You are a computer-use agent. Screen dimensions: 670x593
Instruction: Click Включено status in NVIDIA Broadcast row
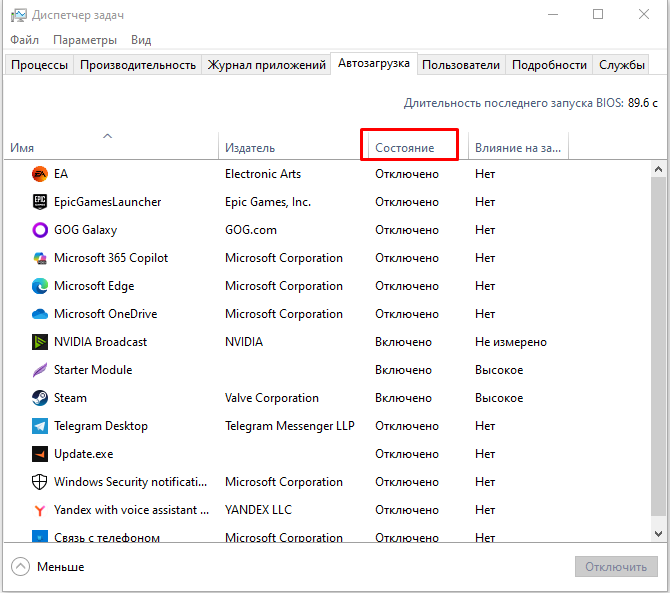tap(403, 342)
